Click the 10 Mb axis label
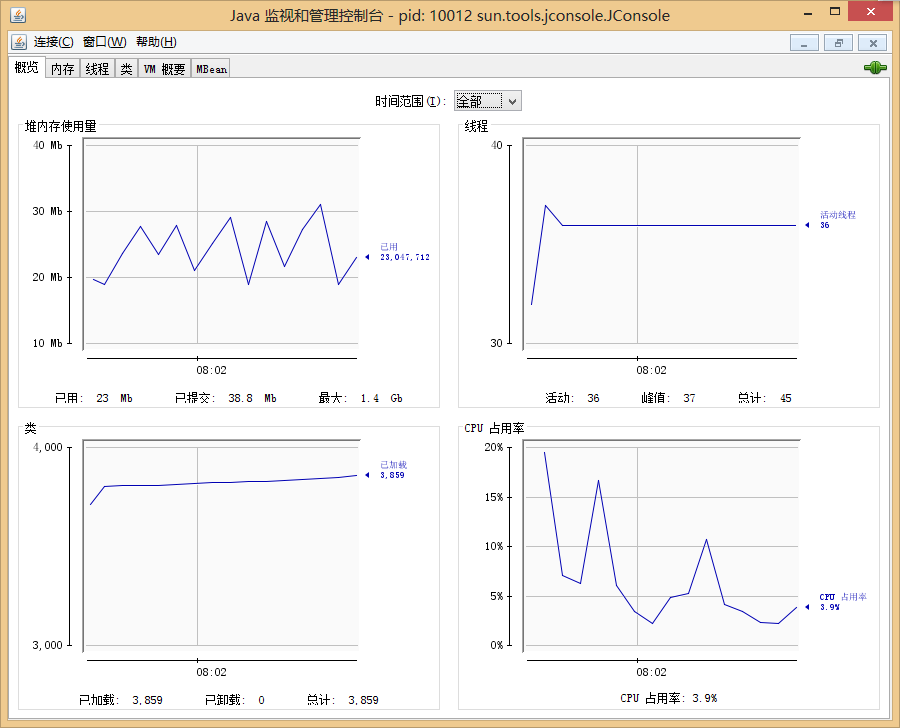The image size is (900, 728). pos(48,343)
